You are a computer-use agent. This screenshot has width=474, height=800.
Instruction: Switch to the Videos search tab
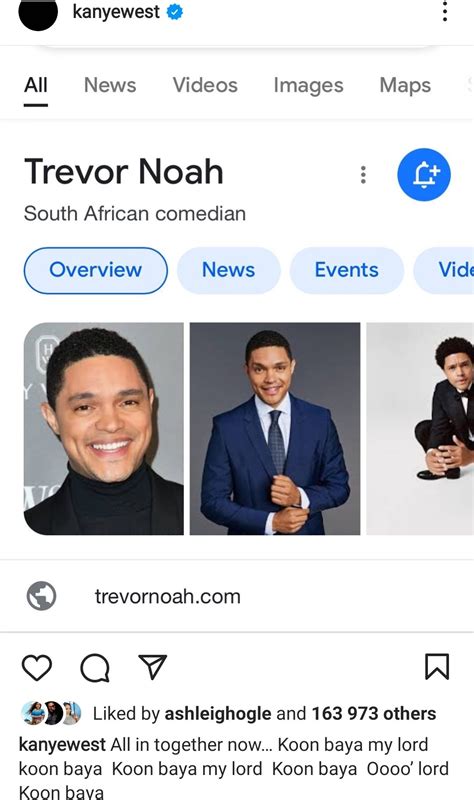coord(205,85)
